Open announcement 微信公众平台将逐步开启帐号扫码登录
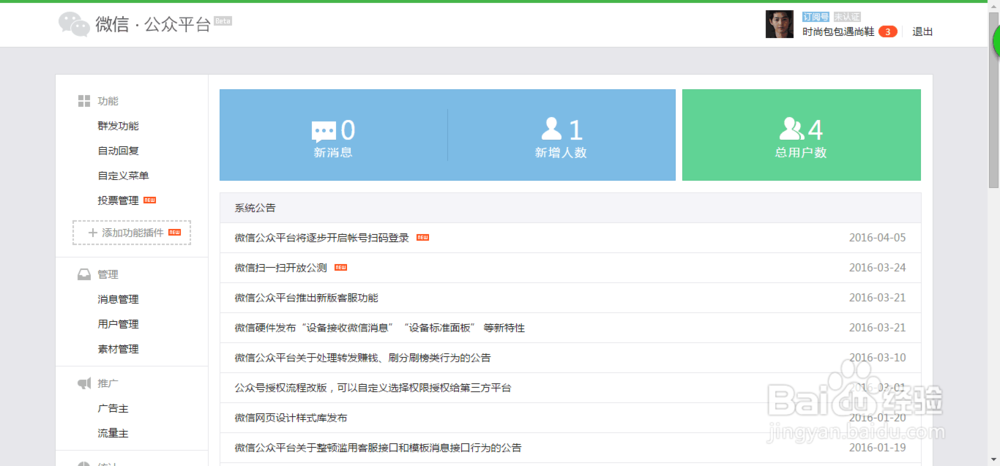The height and width of the screenshot is (466, 1000). click(x=321, y=238)
